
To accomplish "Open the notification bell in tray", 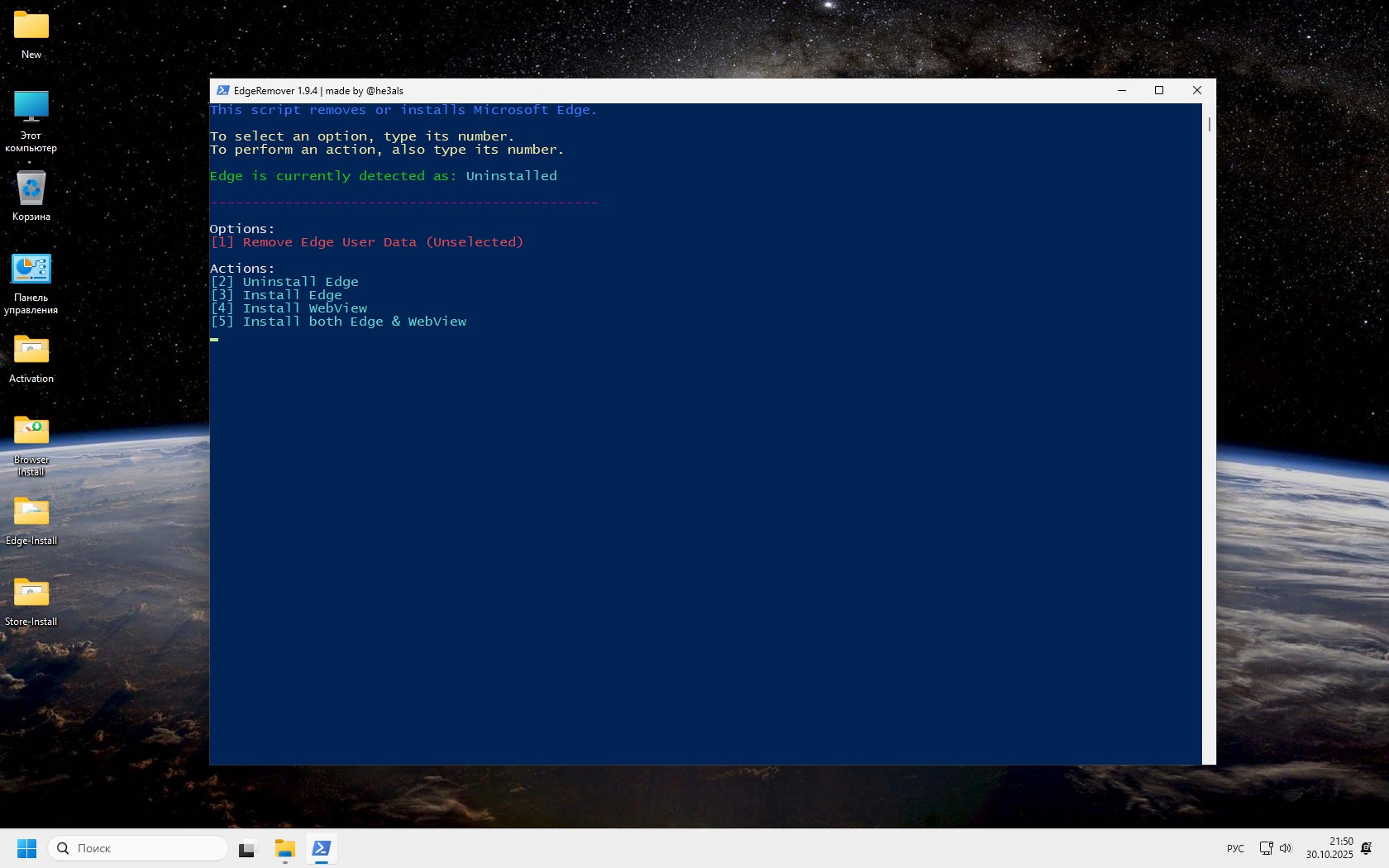I will [x=1367, y=848].
